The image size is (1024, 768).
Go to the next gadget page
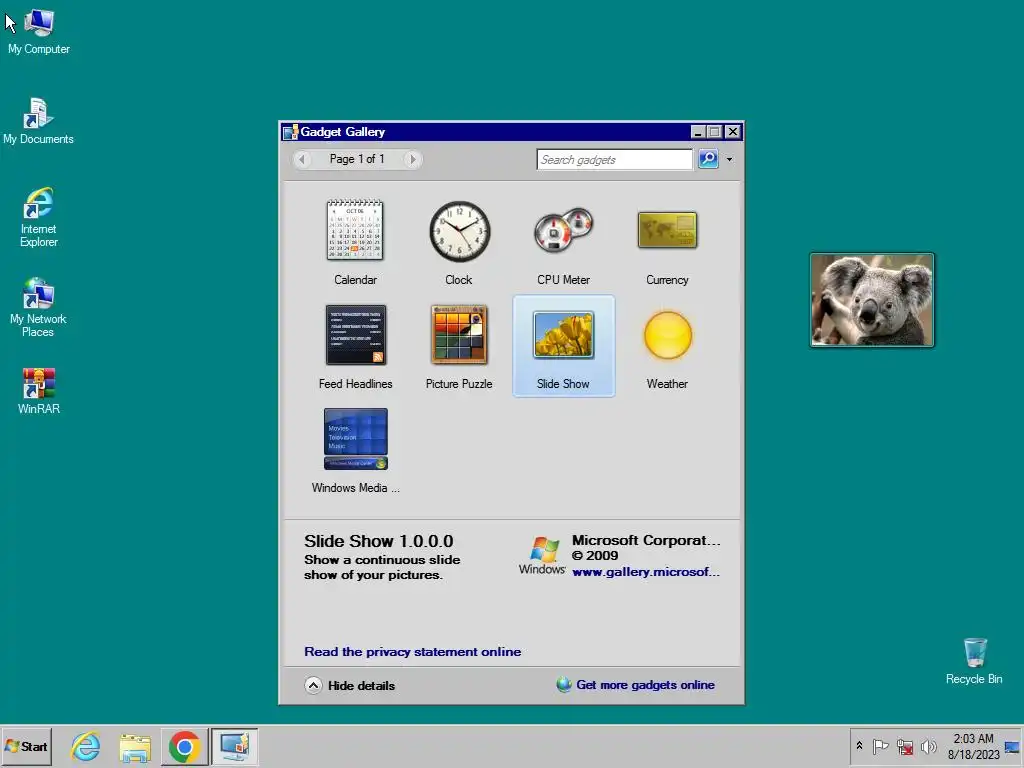click(x=412, y=159)
